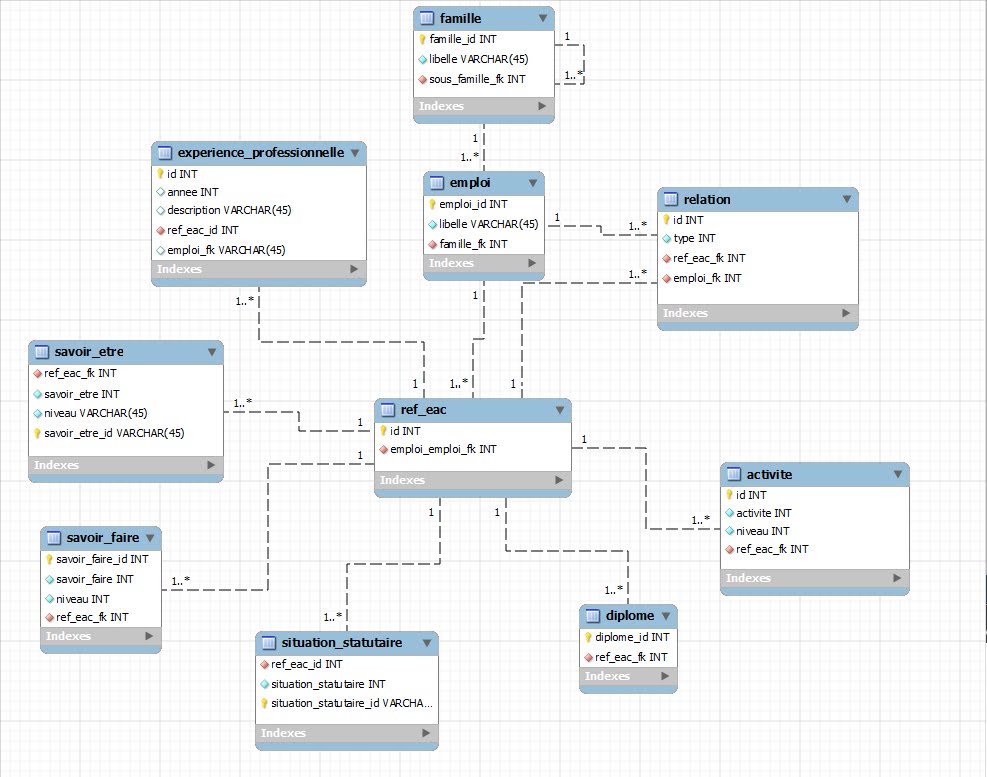987x777 pixels.
Task: Expand Indexes in the relation table
Action: (x=846, y=312)
